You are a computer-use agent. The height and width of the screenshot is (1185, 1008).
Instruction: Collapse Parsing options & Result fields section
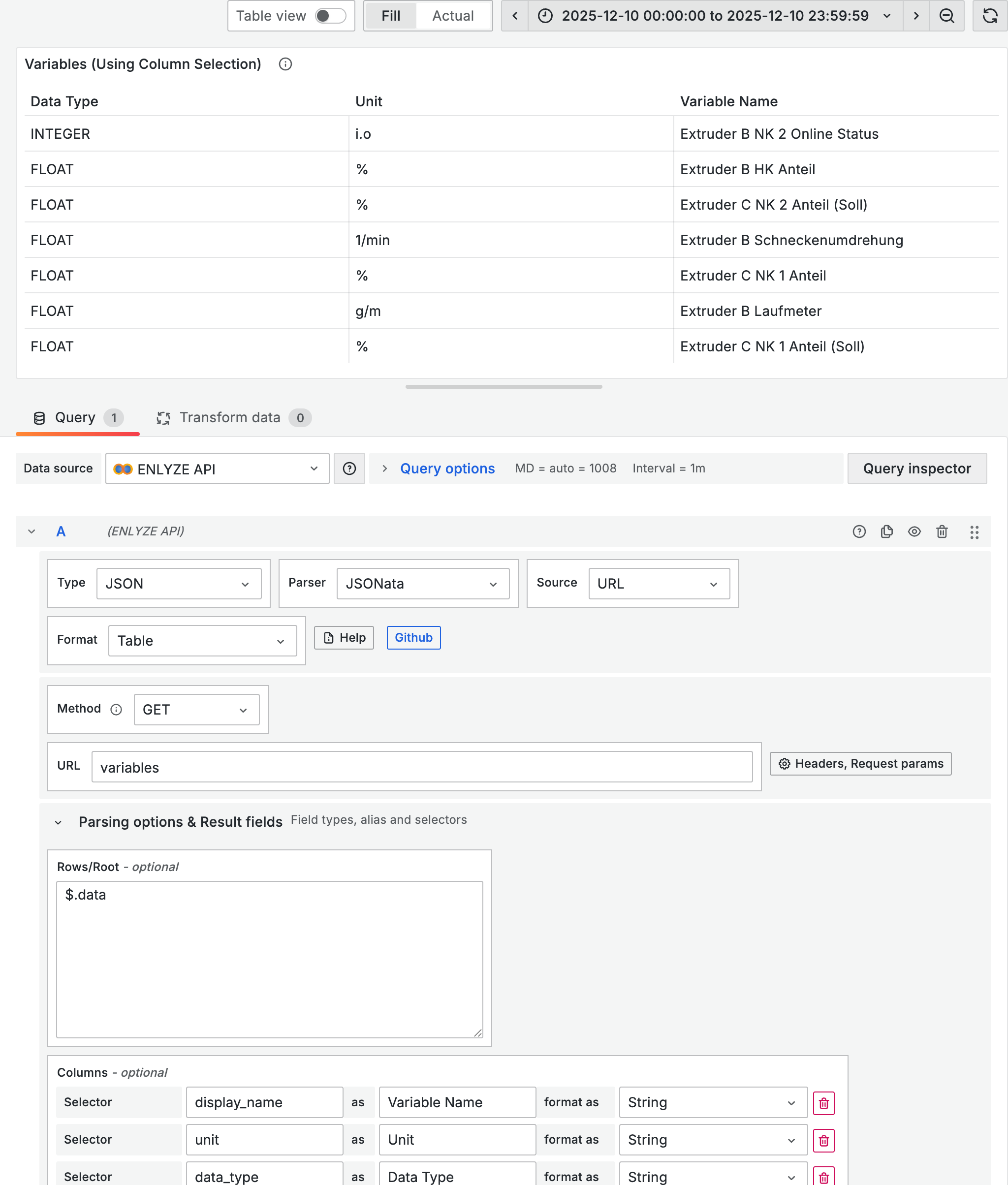tap(58, 822)
